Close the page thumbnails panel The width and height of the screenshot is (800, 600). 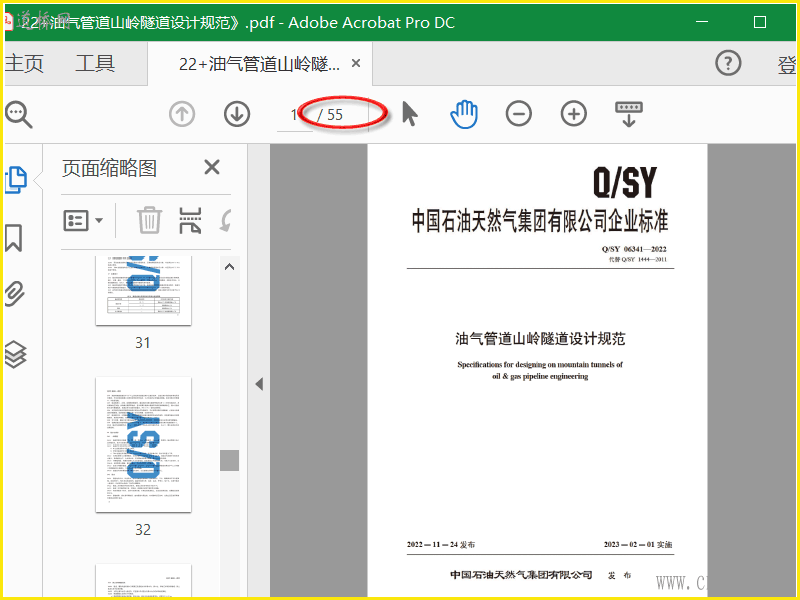click(212, 167)
